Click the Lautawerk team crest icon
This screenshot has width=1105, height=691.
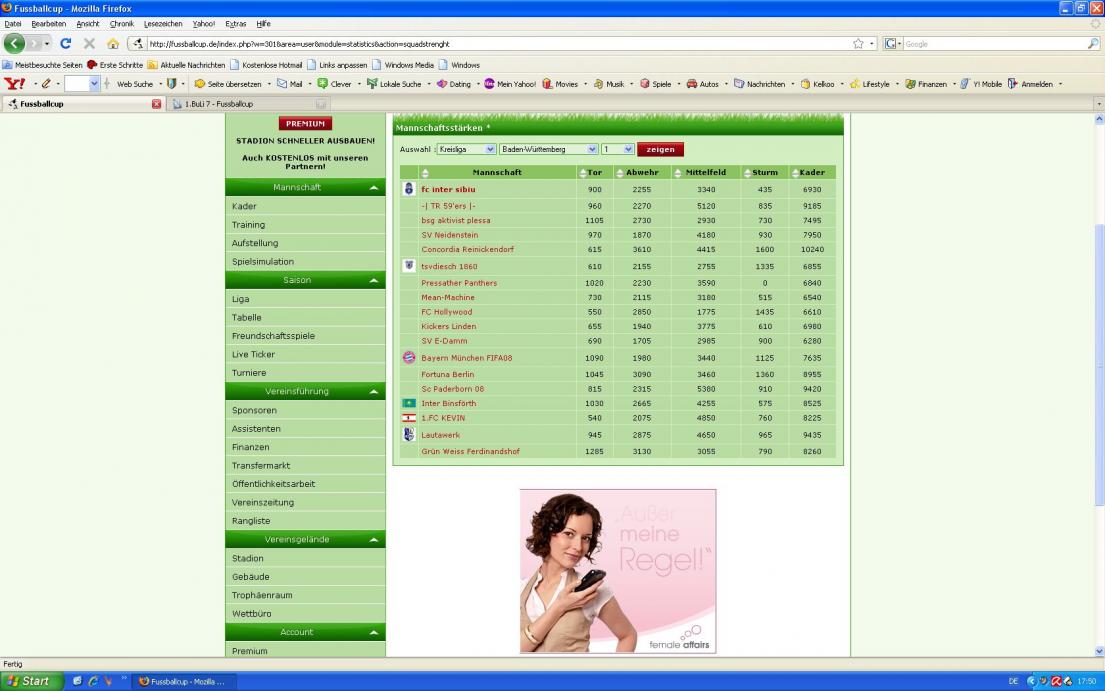[408, 435]
